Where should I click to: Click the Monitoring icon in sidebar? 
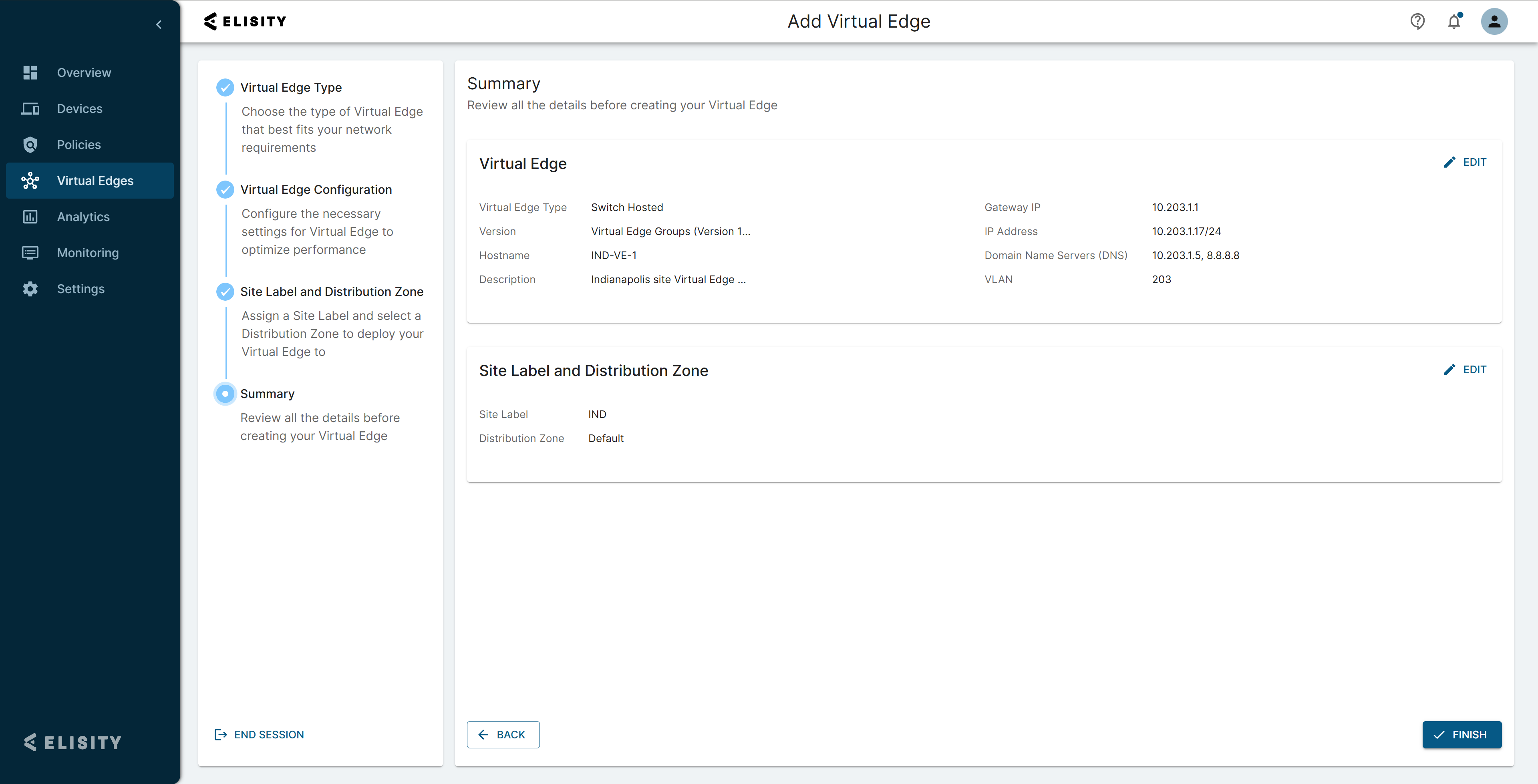[30, 253]
